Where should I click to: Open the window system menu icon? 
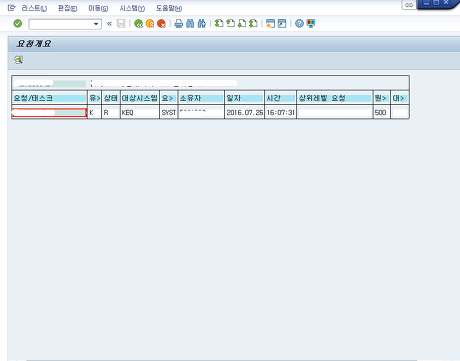point(11,8)
